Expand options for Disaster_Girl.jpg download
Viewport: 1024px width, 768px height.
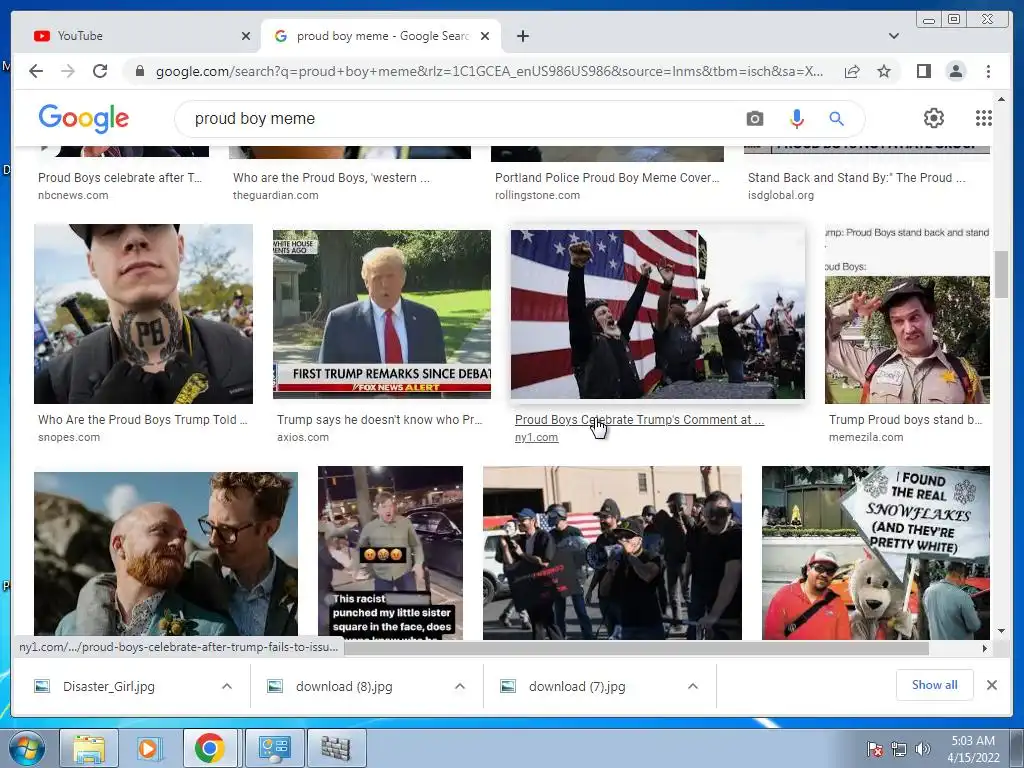[227, 686]
